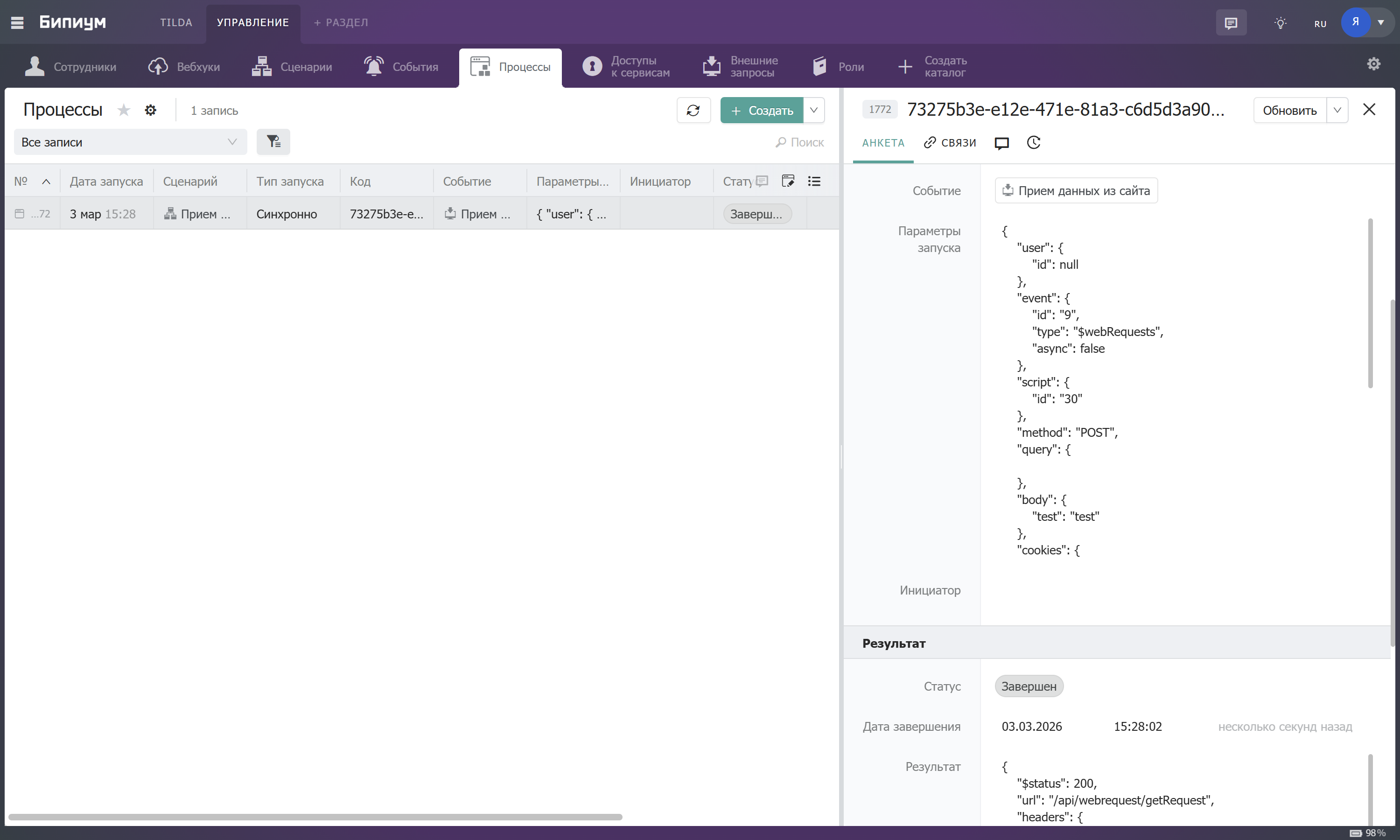
Task: Open the Сценарии catalog tab
Action: click(292, 67)
